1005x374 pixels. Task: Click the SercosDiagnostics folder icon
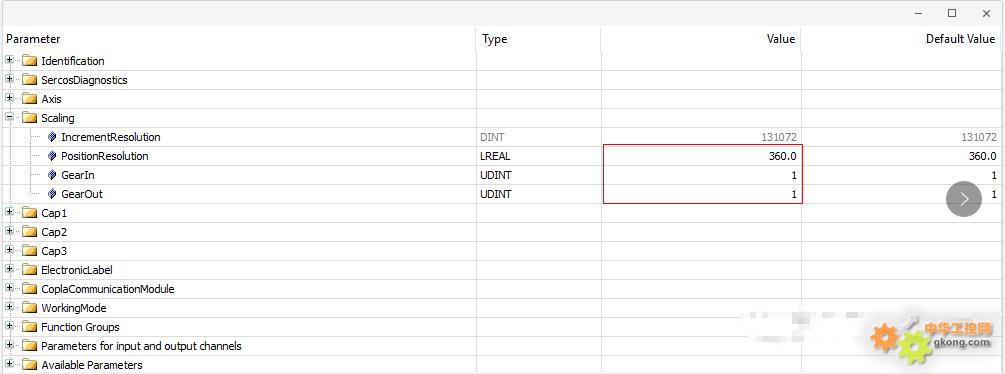[29, 80]
